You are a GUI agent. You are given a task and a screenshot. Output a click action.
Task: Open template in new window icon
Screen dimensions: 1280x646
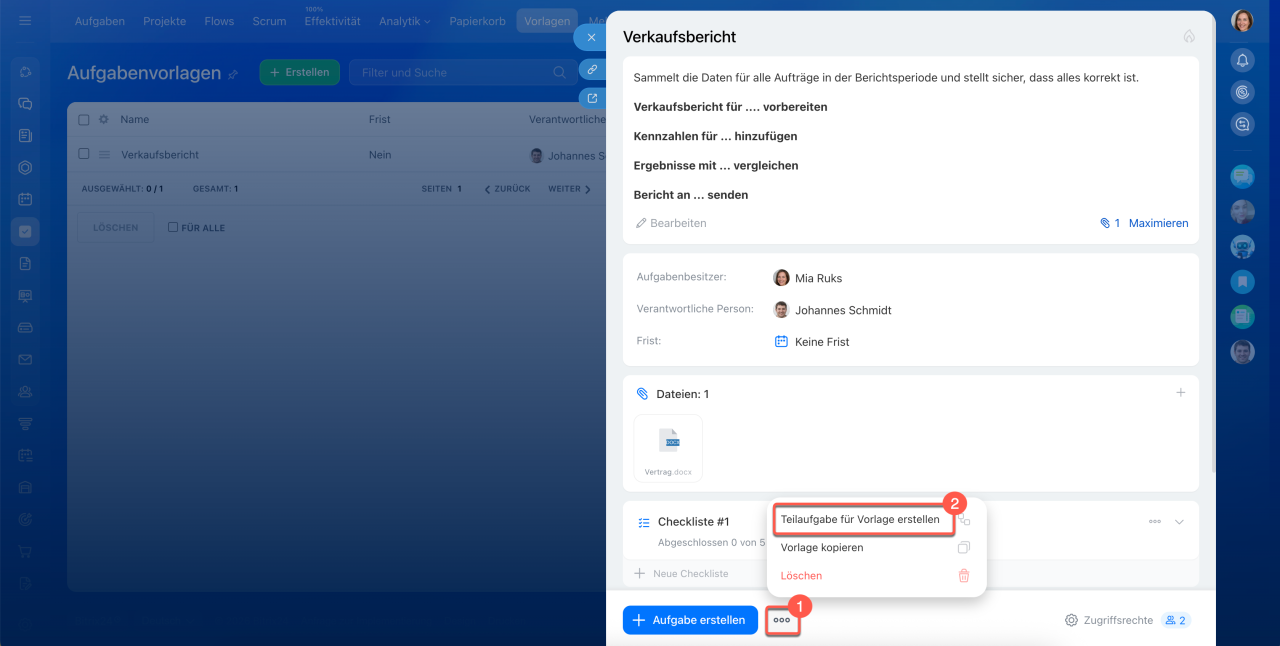(592, 98)
